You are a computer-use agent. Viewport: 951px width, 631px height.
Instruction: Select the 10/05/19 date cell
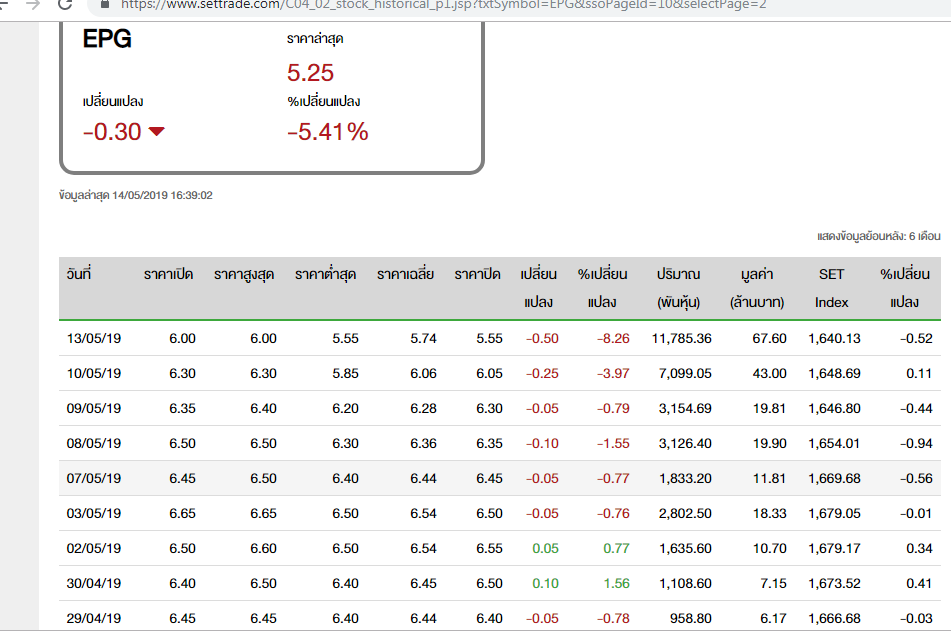coord(94,374)
